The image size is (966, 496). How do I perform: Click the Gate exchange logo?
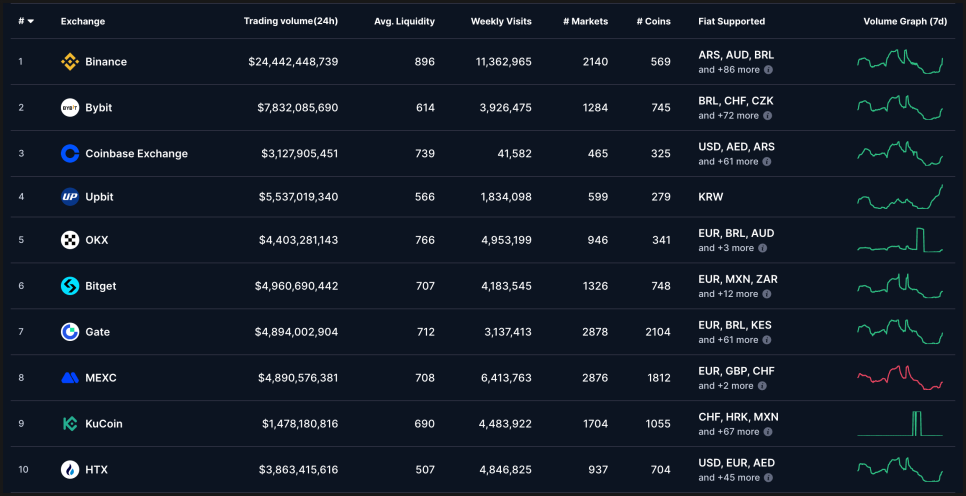[x=70, y=332]
